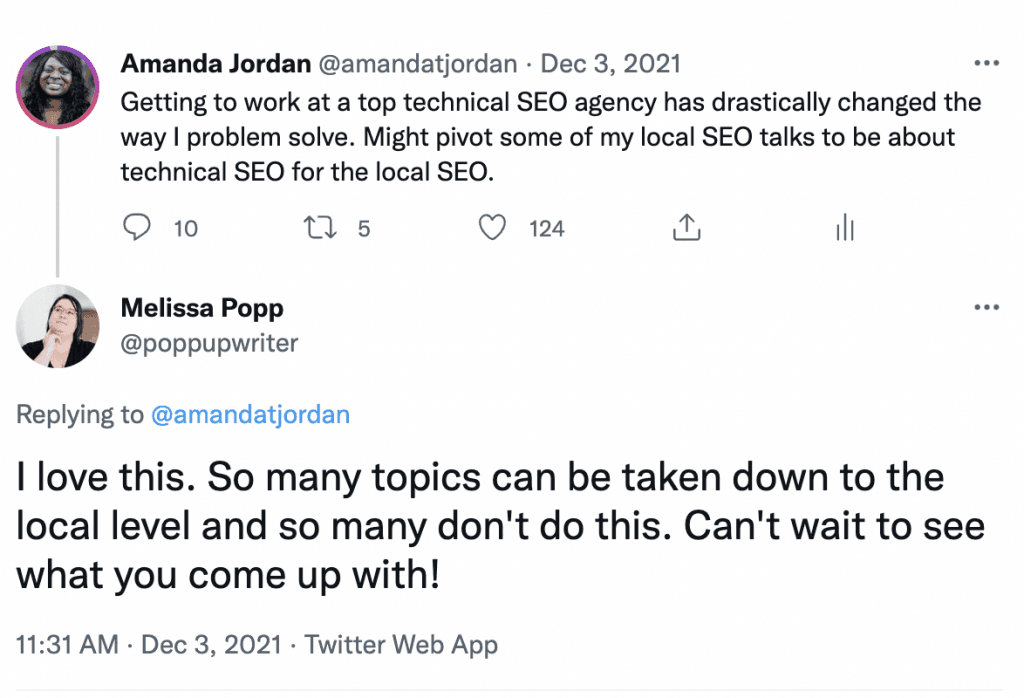Click the retweet arrows icon
The width and height of the screenshot is (1024, 698).
[x=320, y=229]
